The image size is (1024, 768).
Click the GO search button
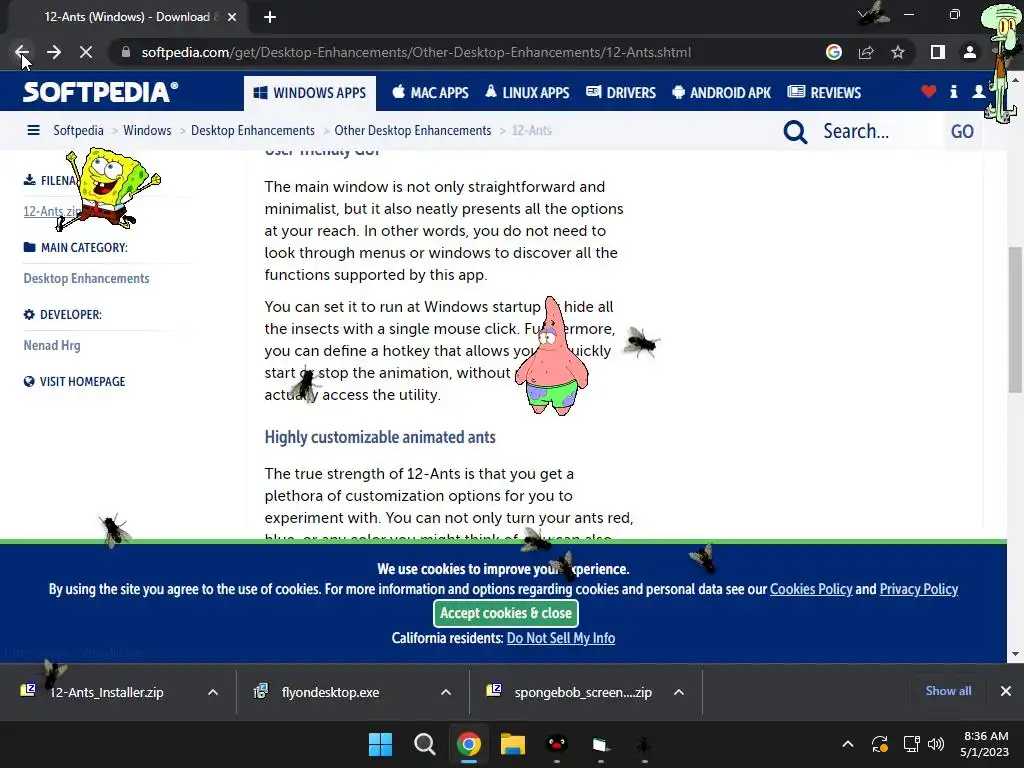point(962,131)
